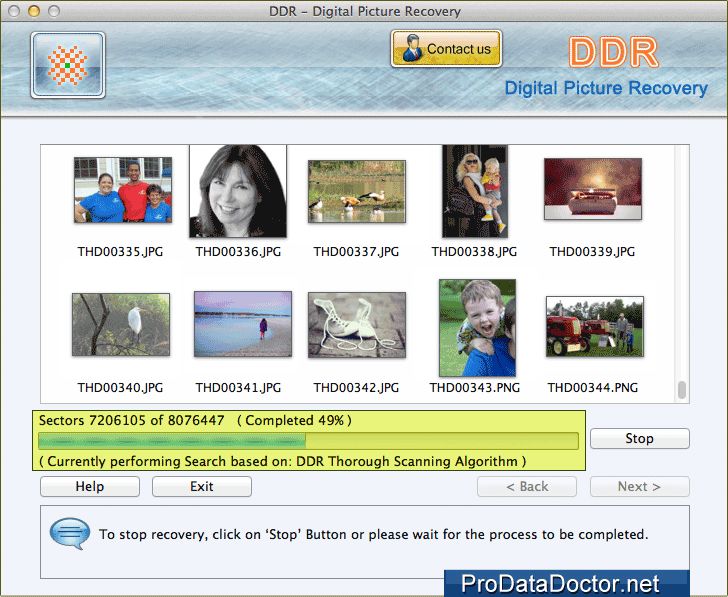Proceed with the Next button
The image size is (728, 597).
pos(639,487)
